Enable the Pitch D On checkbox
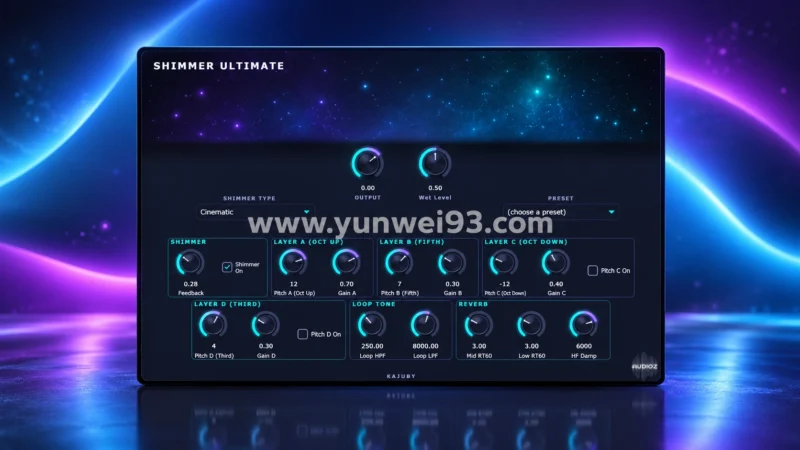The width and height of the screenshot is (800, 450). tap(303, 334)
